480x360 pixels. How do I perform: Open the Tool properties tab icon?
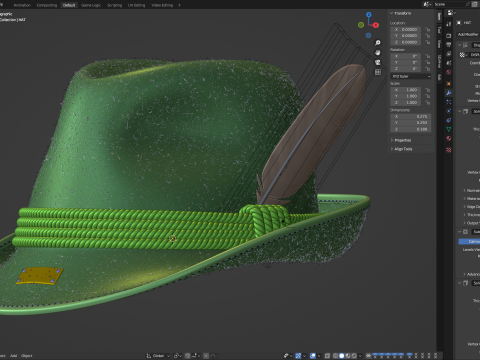coord(449,24)
